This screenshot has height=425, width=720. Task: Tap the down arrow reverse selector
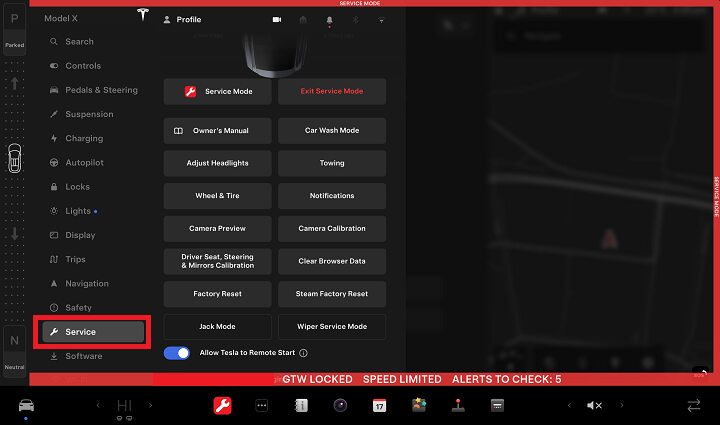tap(15, 234)
